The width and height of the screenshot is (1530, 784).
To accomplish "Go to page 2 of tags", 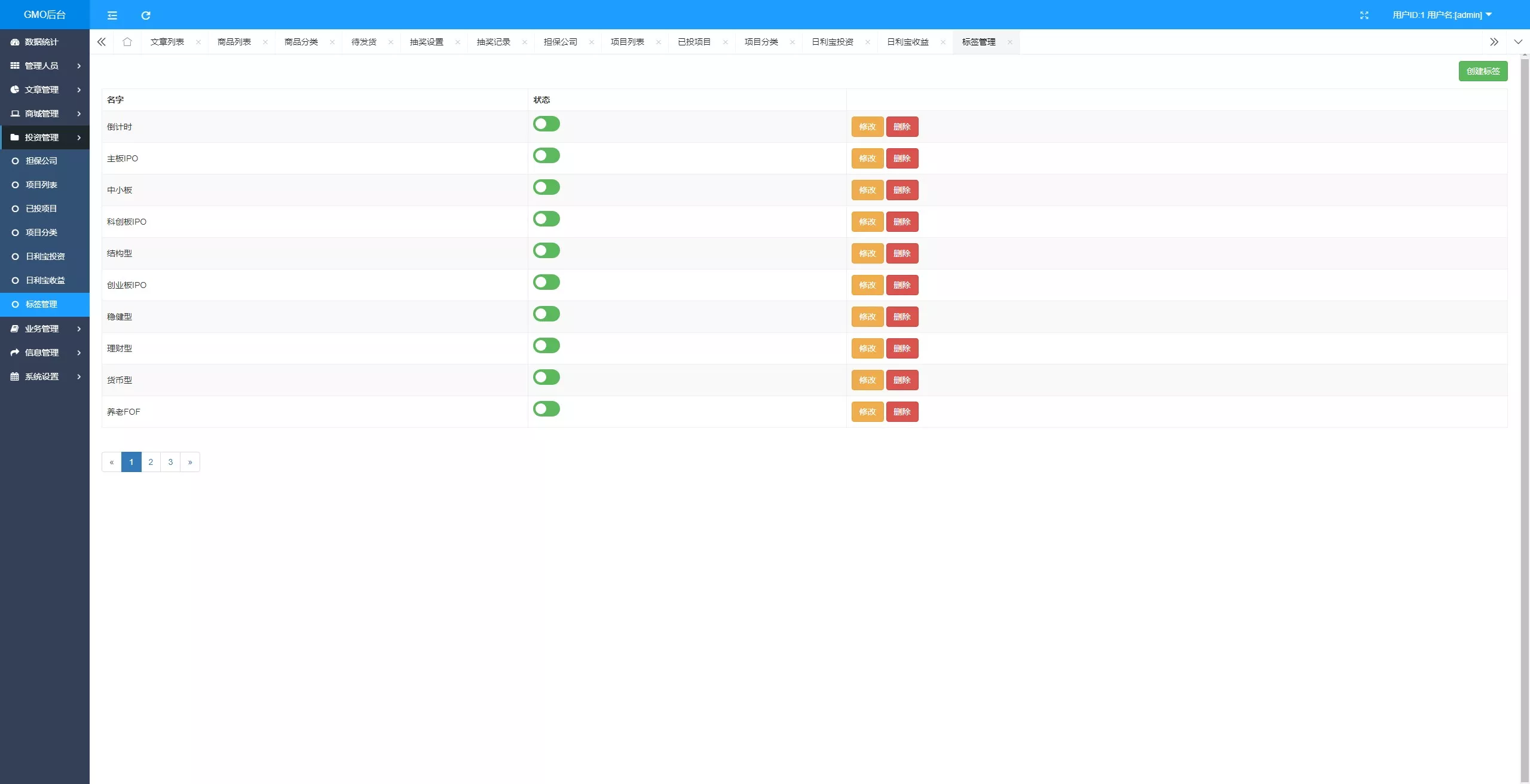I will click(x=151, y=462).
